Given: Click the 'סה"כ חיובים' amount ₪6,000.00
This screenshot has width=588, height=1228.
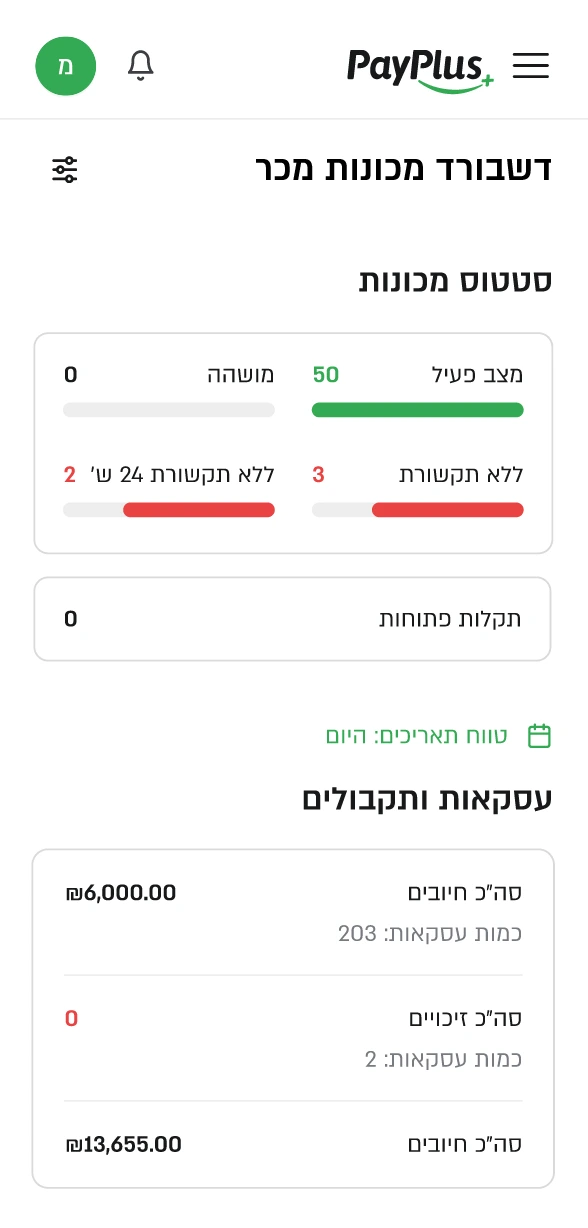Looking at the screenshot, I should [120, 892].
